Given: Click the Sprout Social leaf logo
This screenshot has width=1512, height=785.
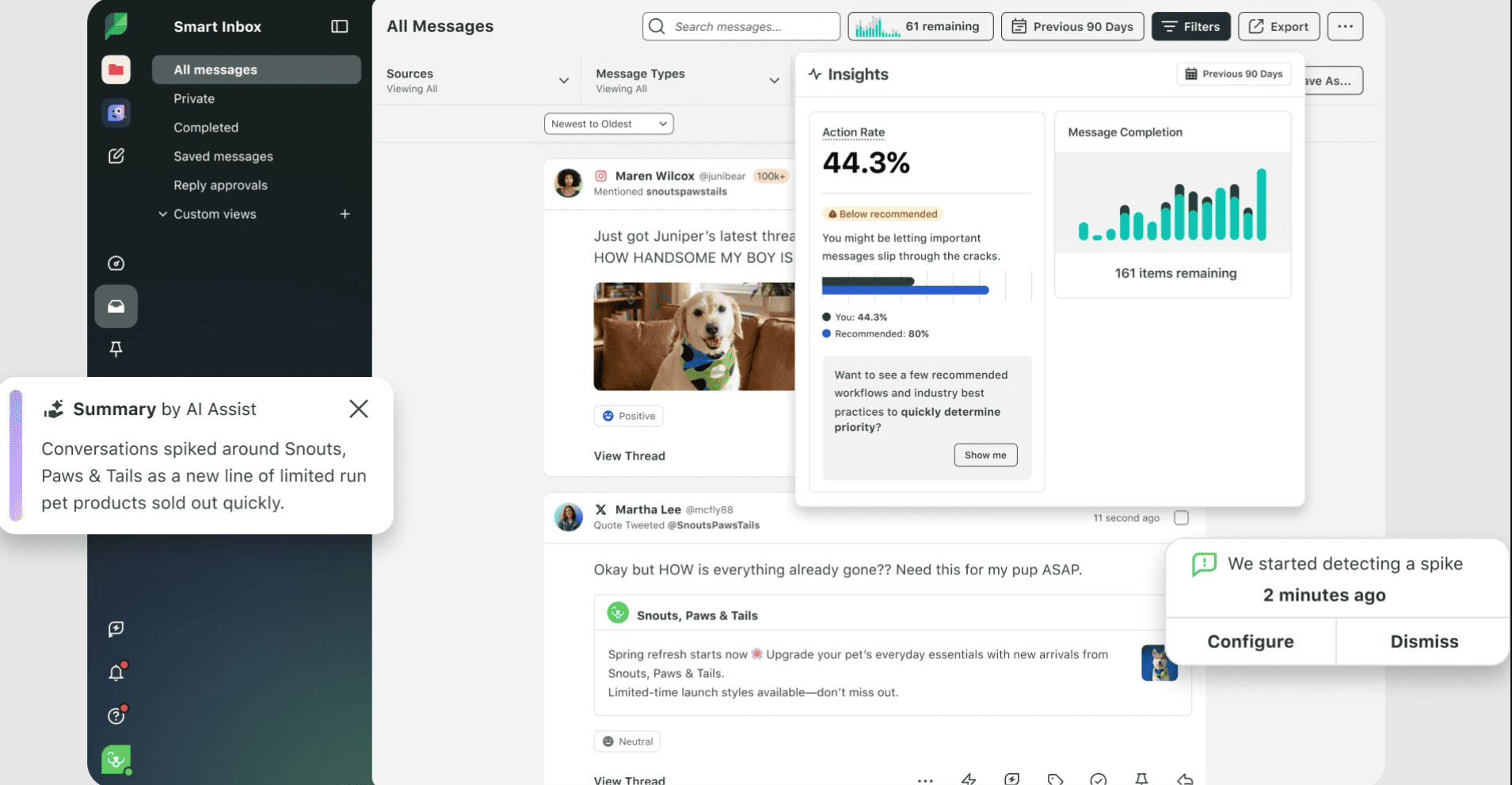Looking at the screenshot, I should tap(116, 25).
